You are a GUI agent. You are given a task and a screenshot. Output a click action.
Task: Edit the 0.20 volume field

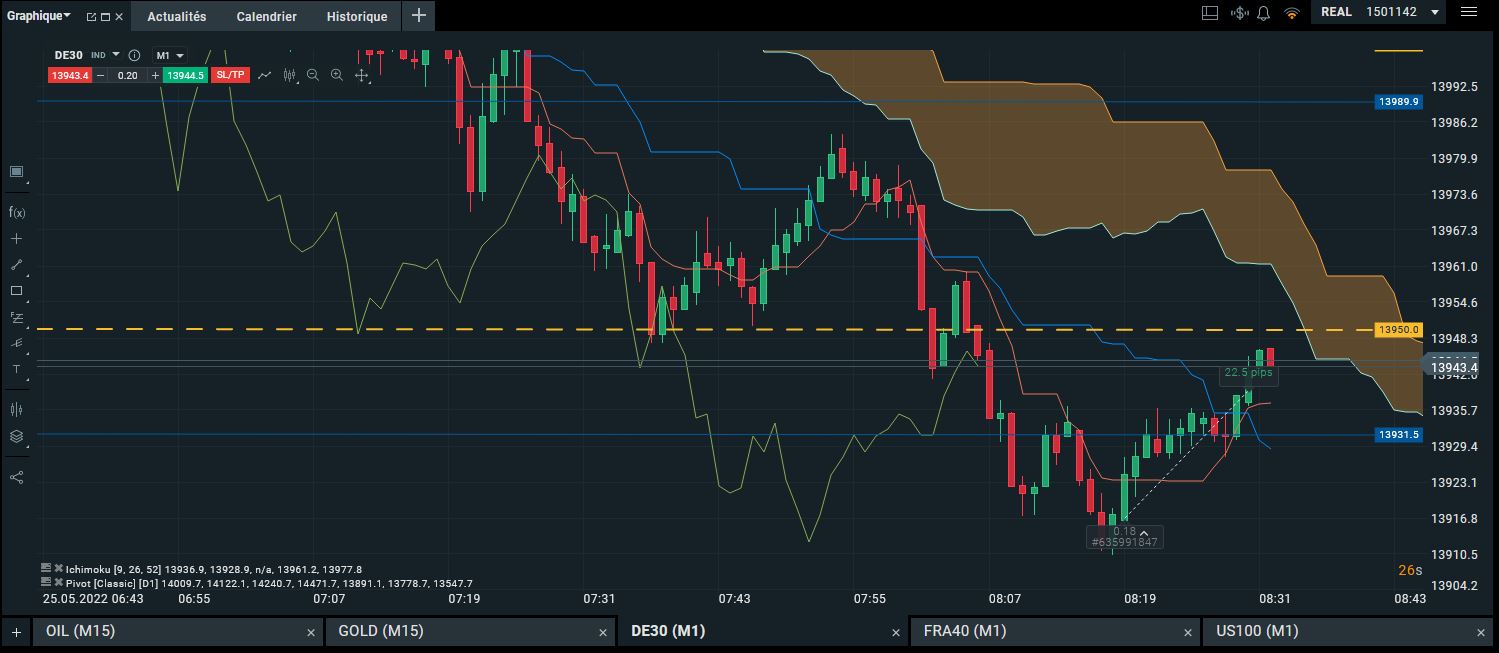point(128,75)
